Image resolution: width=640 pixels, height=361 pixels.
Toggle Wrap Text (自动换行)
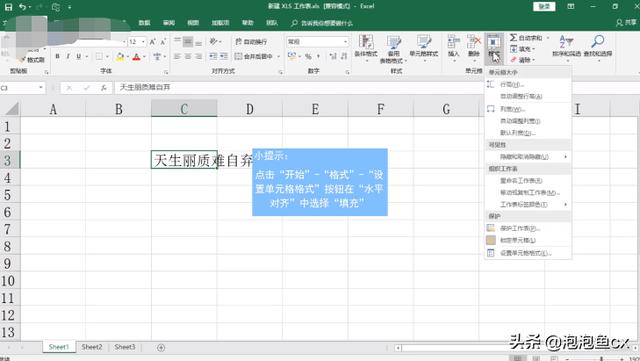point(251,42)
